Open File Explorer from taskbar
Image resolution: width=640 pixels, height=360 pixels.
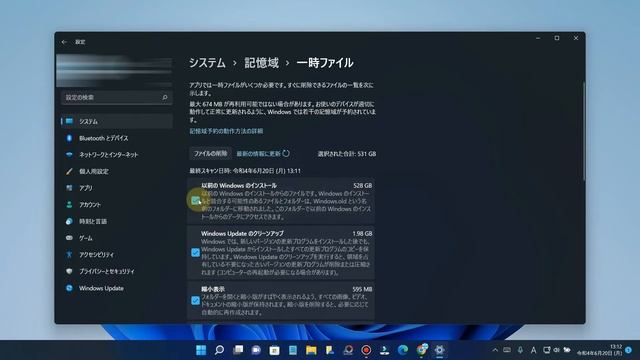pyautogui.click(x=311, y=350)
